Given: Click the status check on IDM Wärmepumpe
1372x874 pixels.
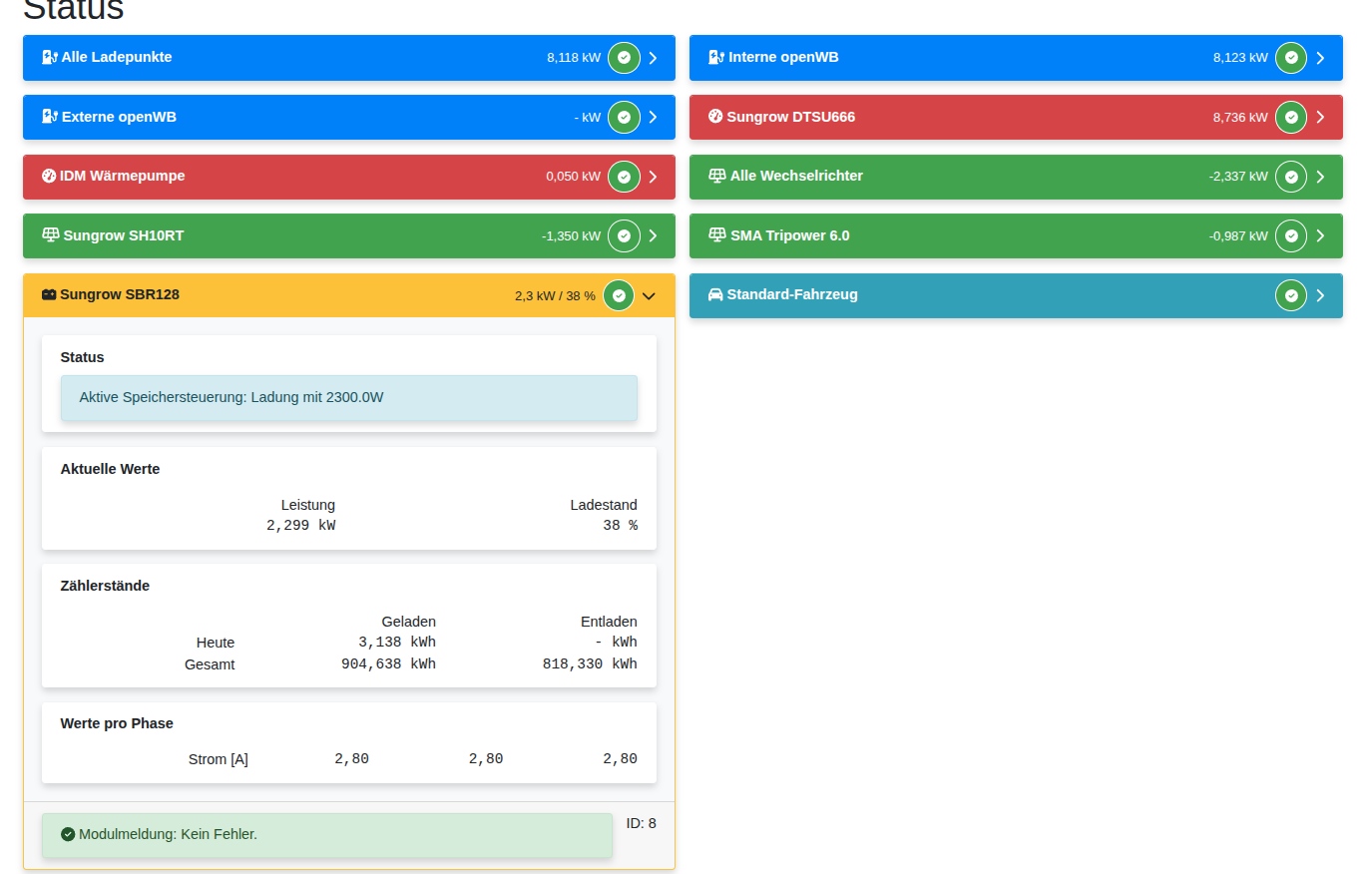Looking at the screenshot, I should [x=624, y=177].
